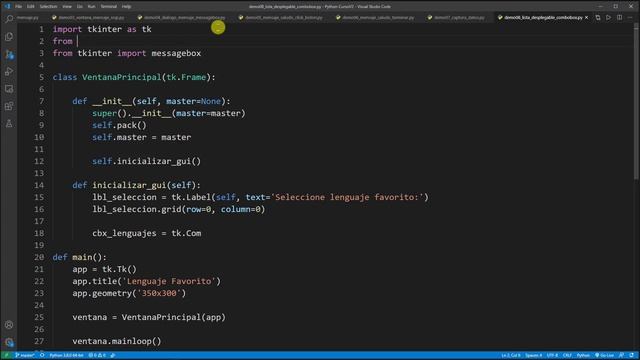Open the Extensions view icon

(9, 106)
